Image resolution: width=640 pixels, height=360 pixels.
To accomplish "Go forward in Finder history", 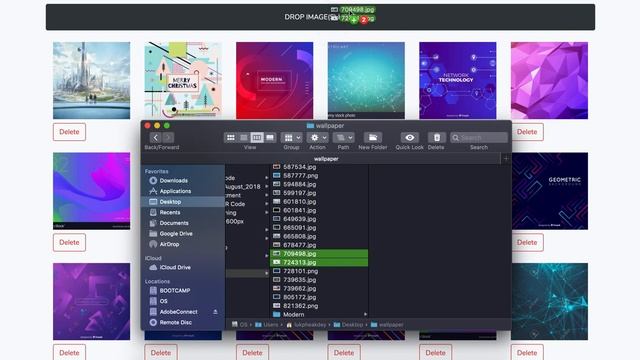I will 168,138.
